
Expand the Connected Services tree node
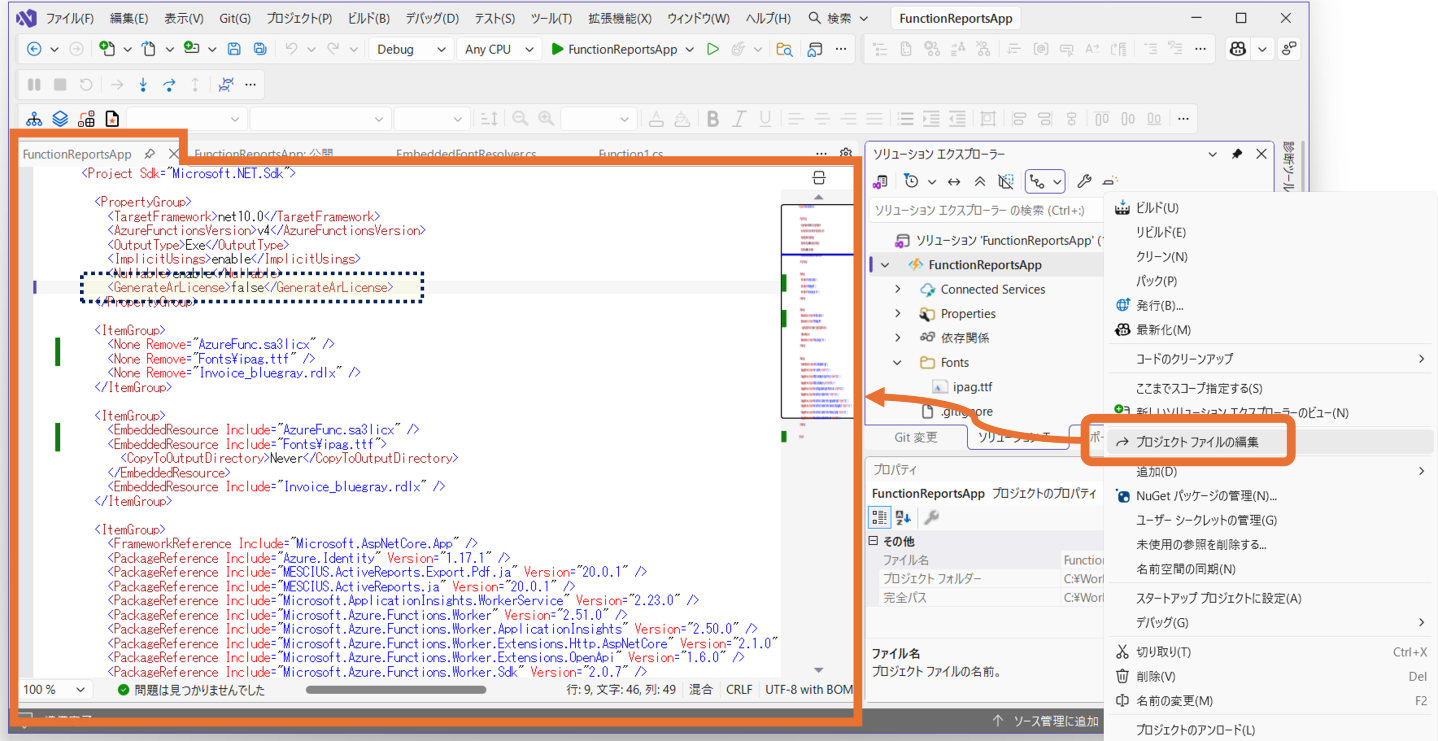pyautogui.click(x=898, y=289)
